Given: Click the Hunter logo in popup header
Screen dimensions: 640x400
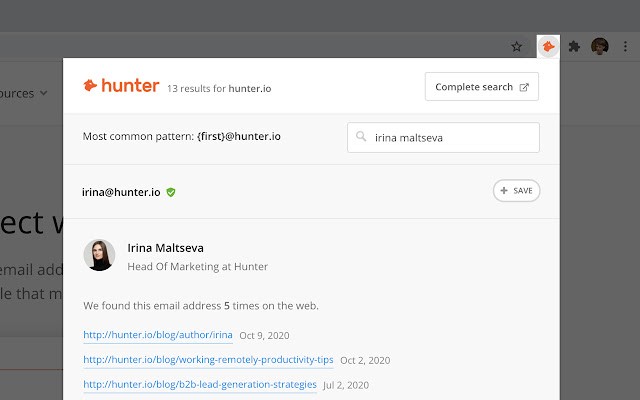Looking at the screenshot, I should [121, 86].
